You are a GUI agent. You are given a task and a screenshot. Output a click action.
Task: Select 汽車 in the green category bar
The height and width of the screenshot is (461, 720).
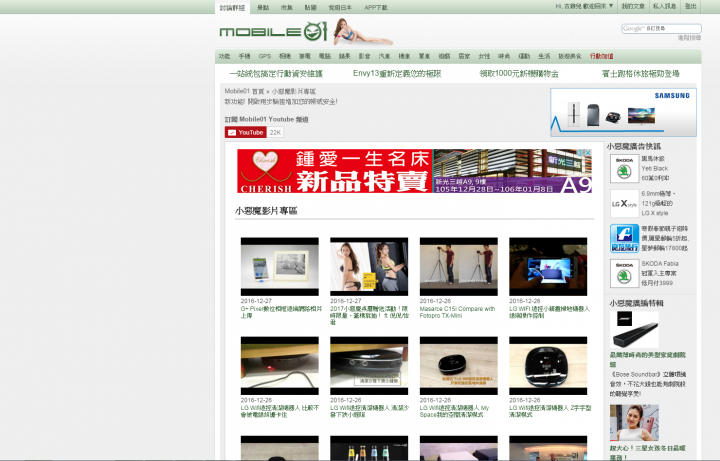click(384, 56)
